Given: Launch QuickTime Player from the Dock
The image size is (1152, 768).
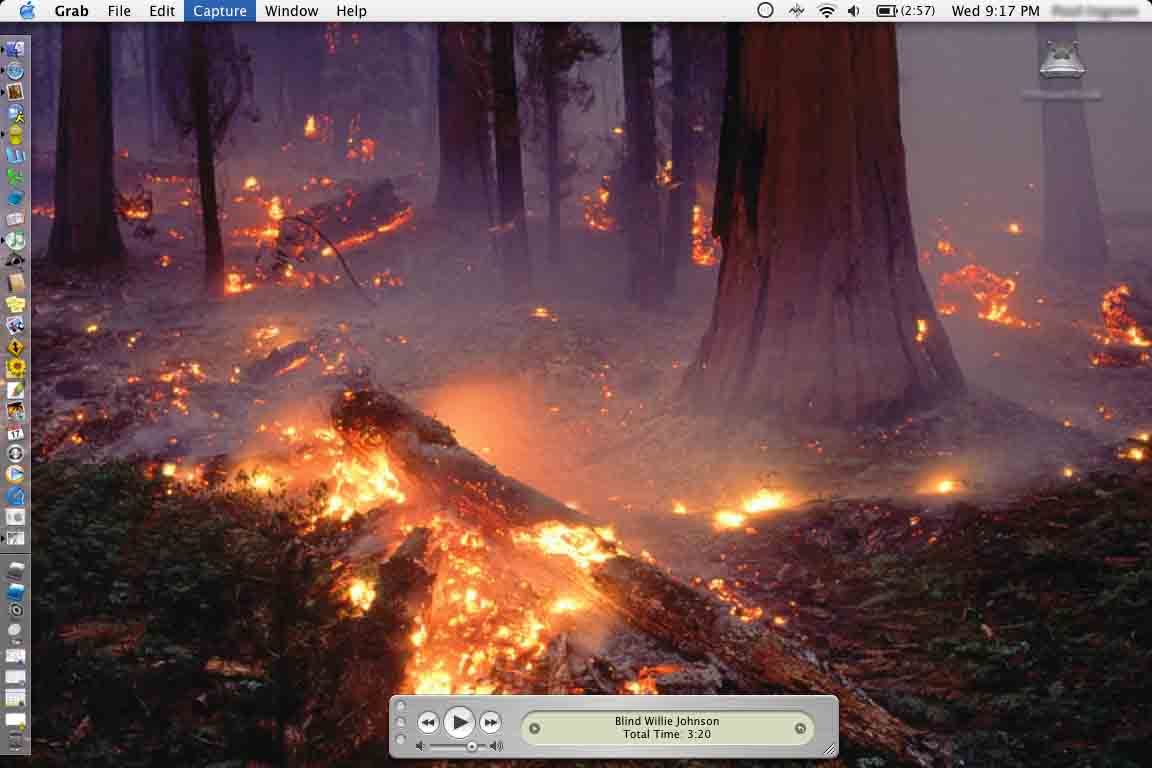Looking at the screenshot, I should [x=15, y=496].
